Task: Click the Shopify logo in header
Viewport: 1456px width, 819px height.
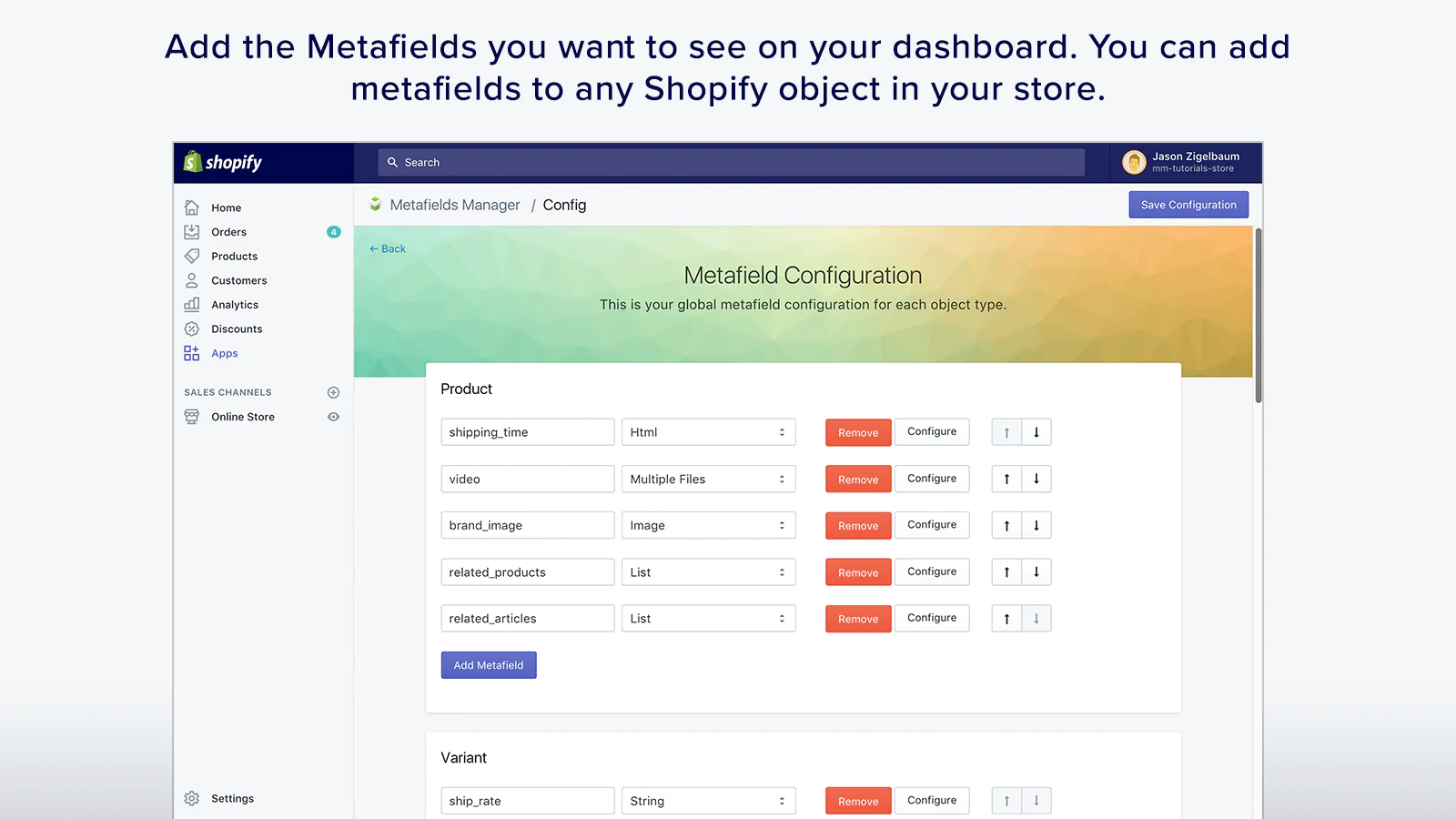Action: (223, 162)
